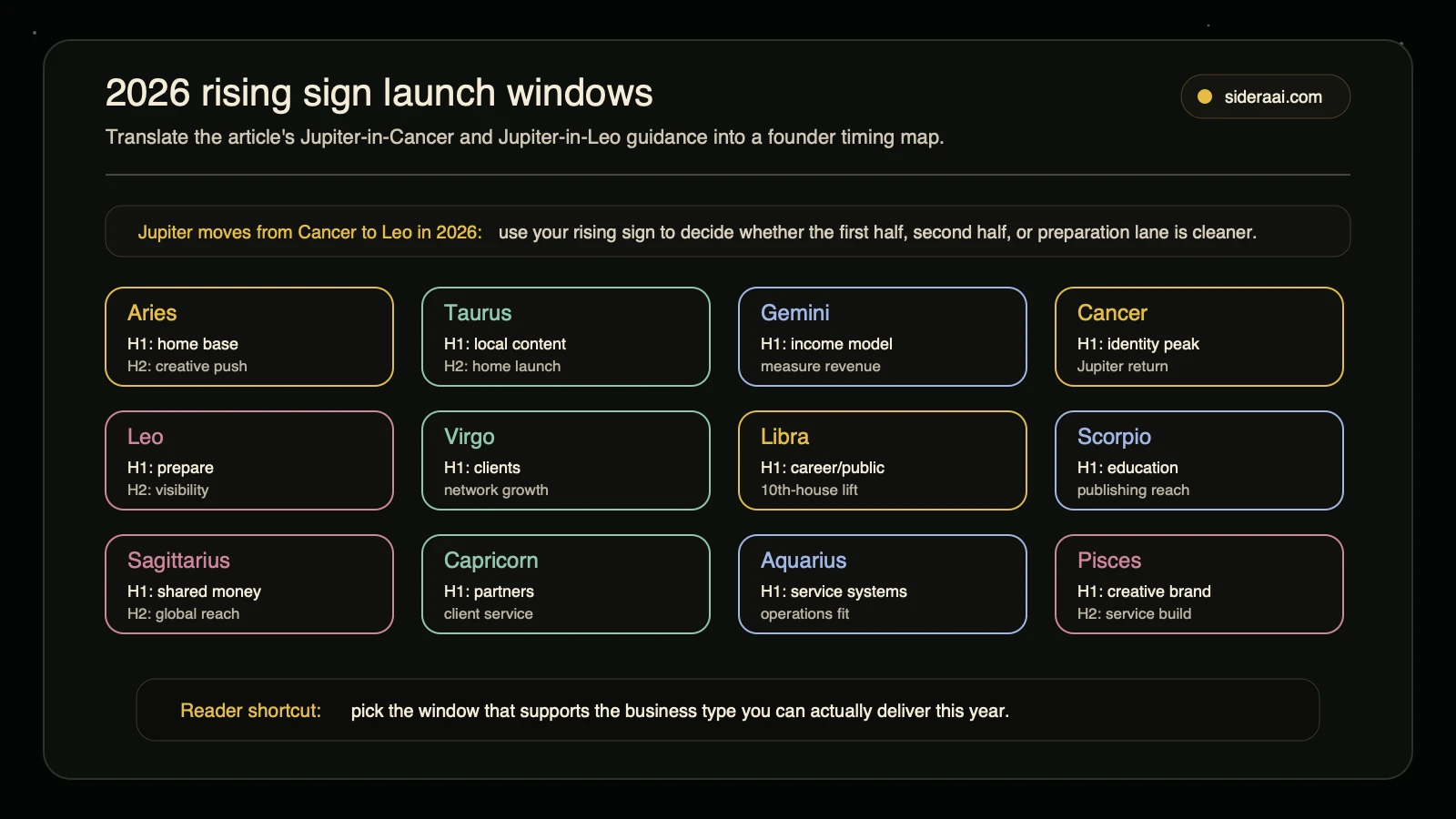Click 'H1: clients' text
This screenshot has width=1456, height=819.
click(x=482, y=468)
